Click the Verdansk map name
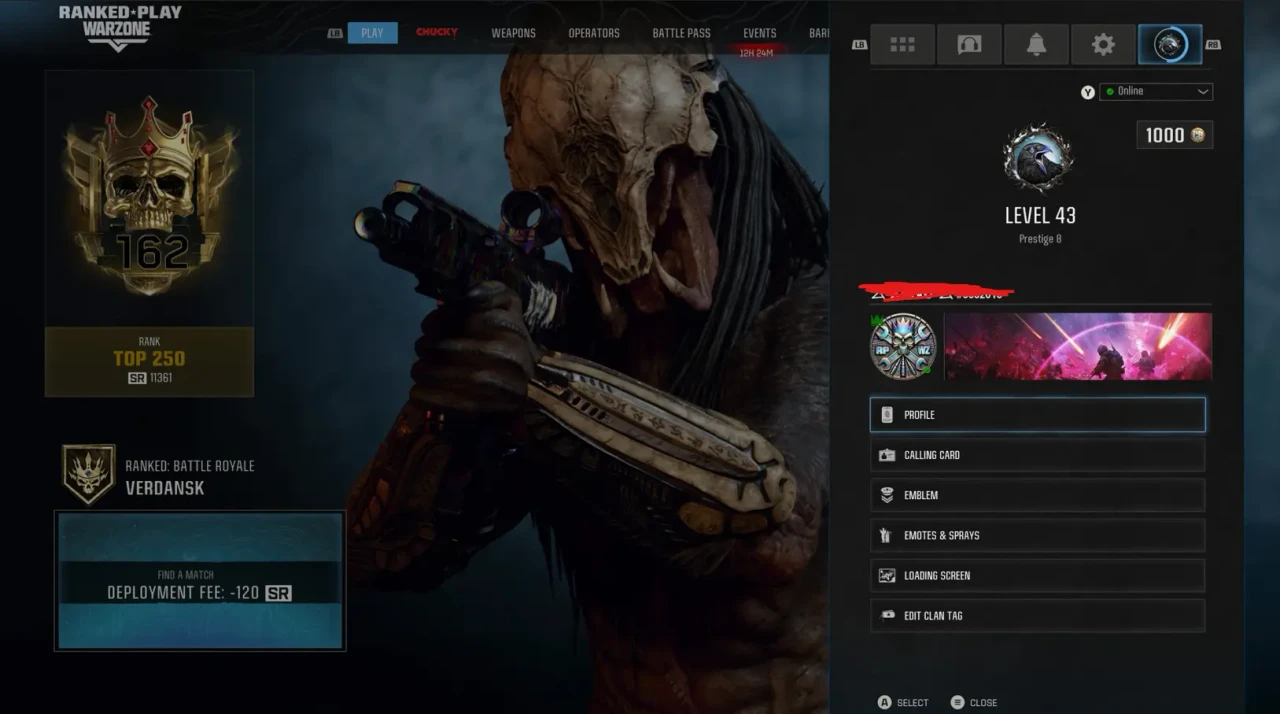Screen dimensions: 1280x714 pos(165,489)
